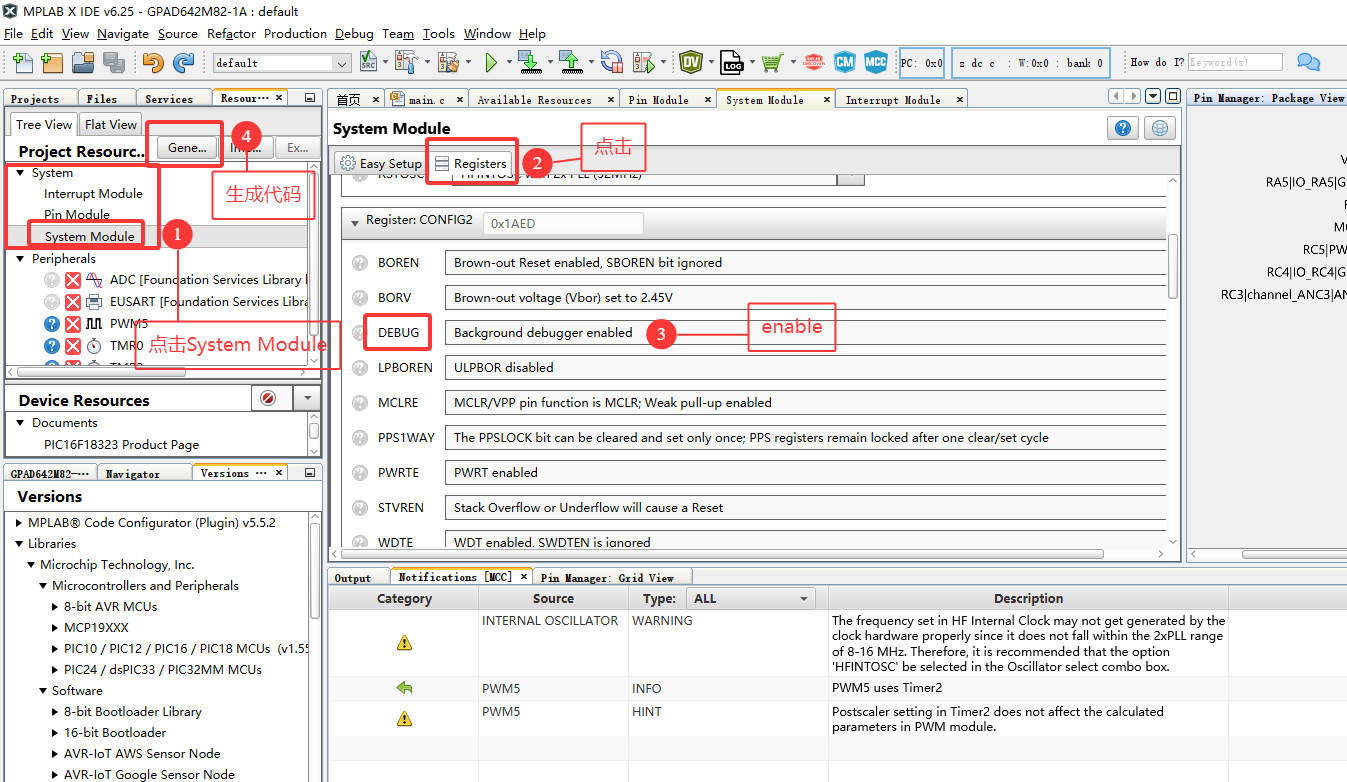Viewport: 1347px width, 782px height.
Task: Click the Generate code button
Action: (187, 147)
